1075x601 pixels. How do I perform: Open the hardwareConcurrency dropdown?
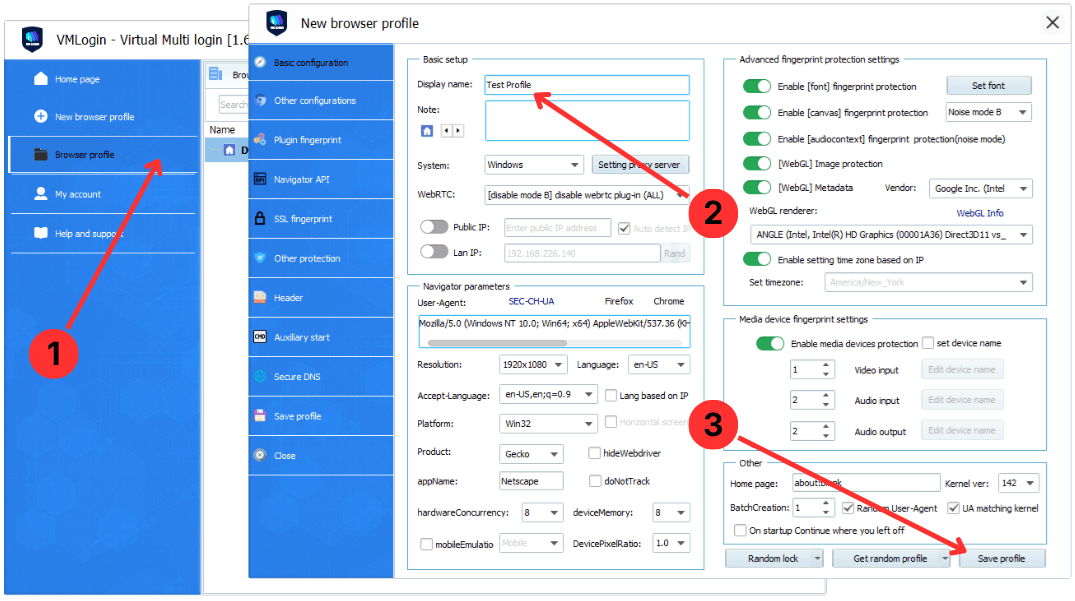542,513
